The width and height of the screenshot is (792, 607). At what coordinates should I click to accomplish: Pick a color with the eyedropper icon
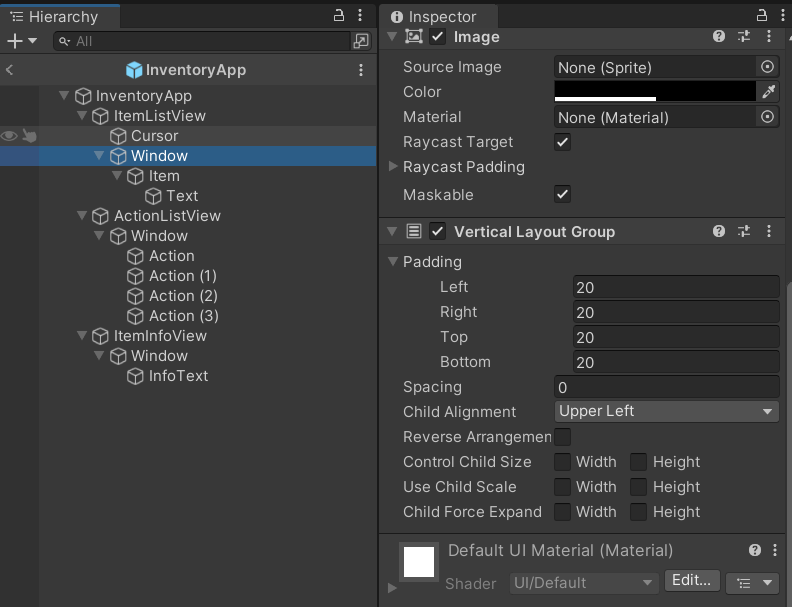tap(768, 92)
